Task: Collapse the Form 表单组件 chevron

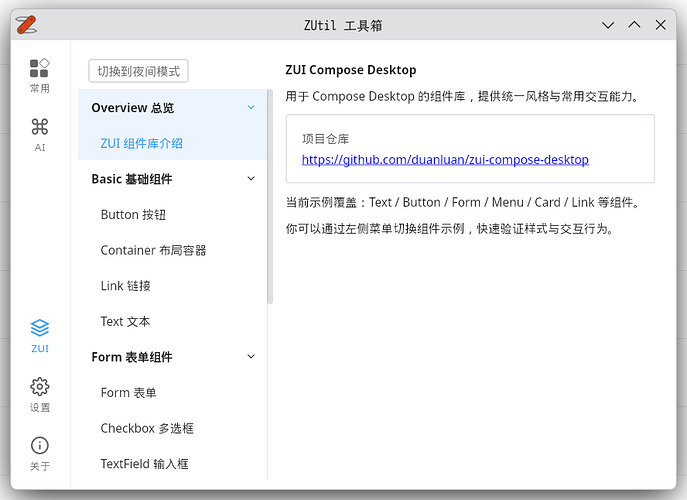Action: pyautogui.click(x=251, y=357)
